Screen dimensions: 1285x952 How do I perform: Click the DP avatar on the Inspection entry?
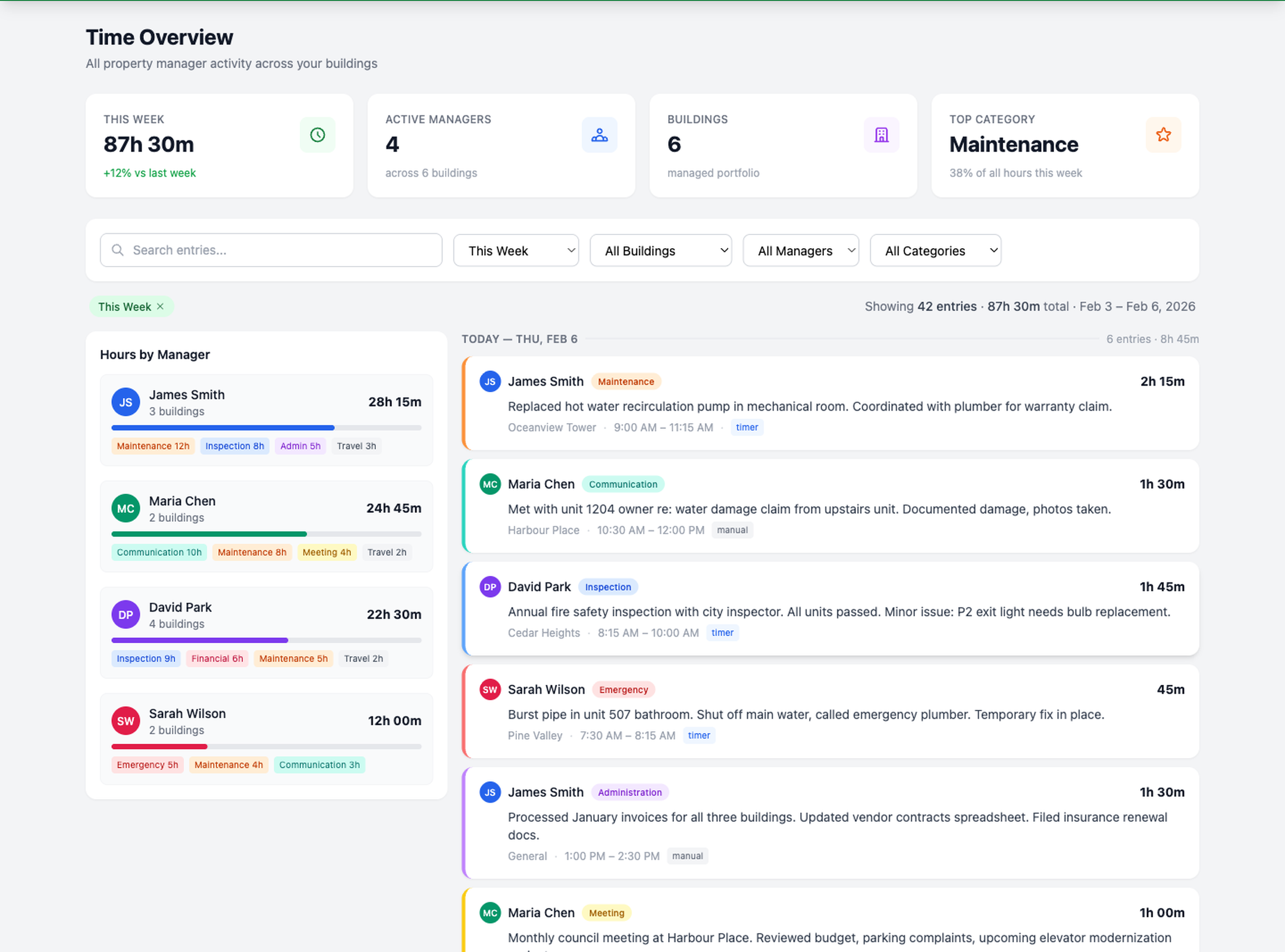[490, 587]
